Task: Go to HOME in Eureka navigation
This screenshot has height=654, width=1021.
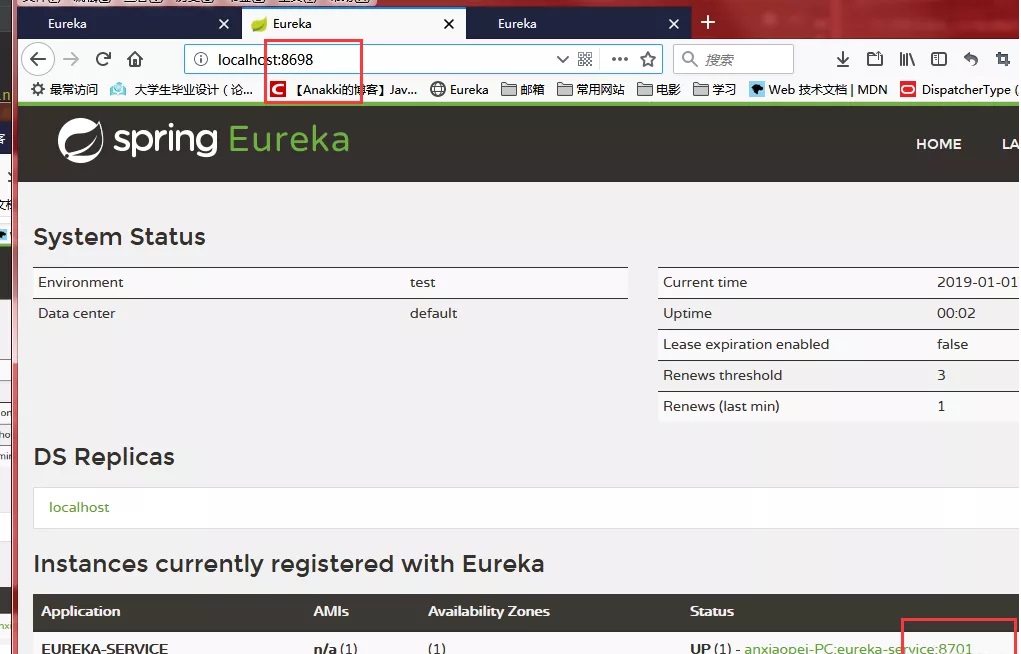Action: pos(938,144)
